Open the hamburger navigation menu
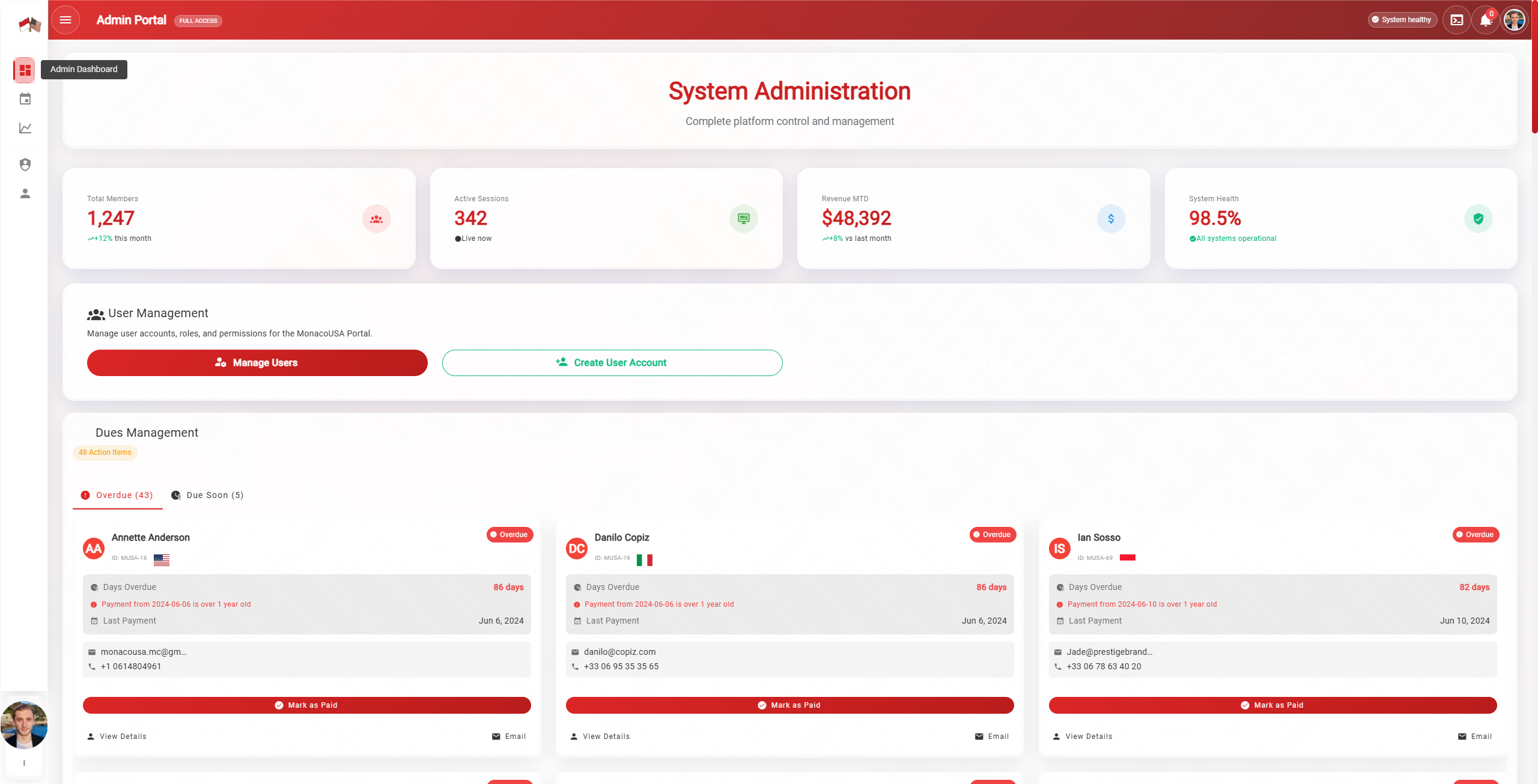Viewport: 1538px width, 784px height. click(x=65, y=20)
